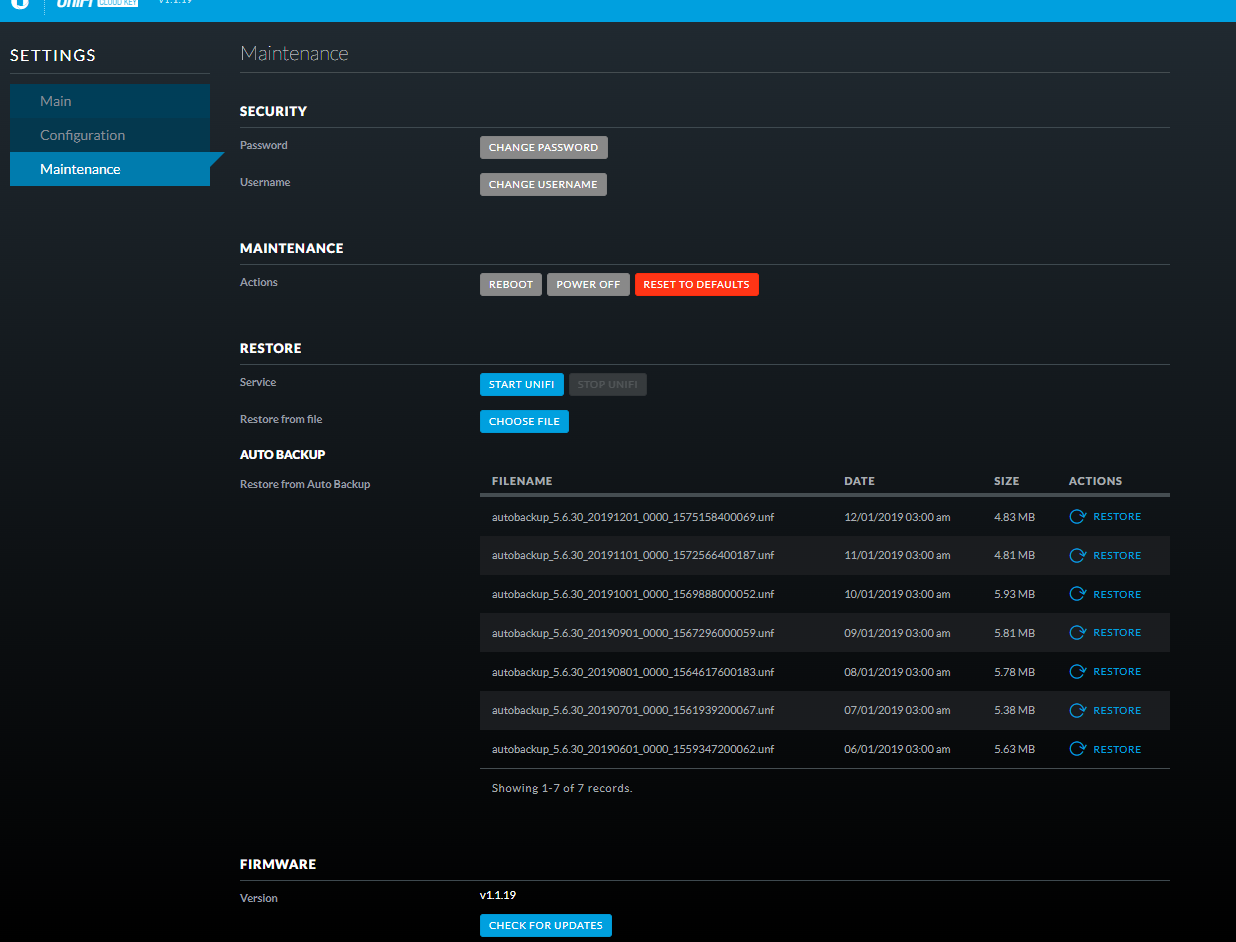Click restore icon for autobackup 20190801 row
This screenshot has height=942, width=1236.
tap(1077, 672)
